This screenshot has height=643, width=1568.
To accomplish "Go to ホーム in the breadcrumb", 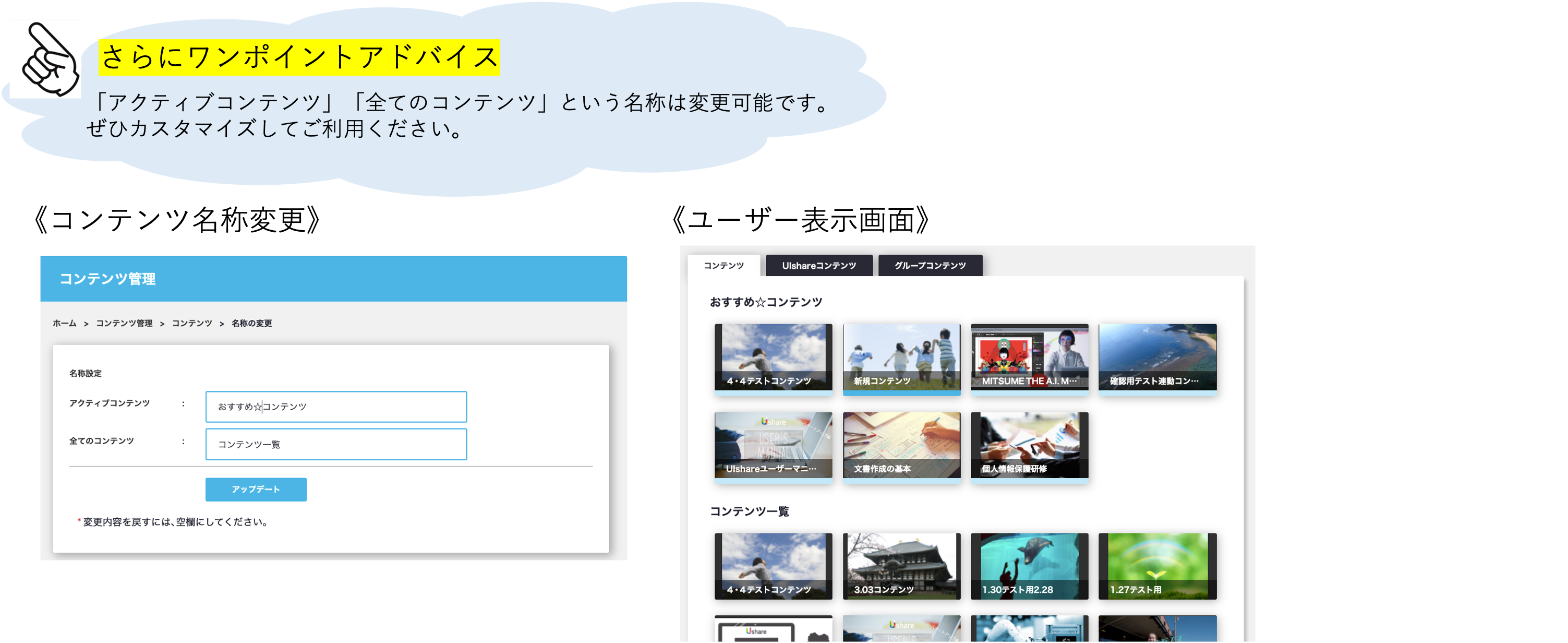I will (x=65, y=324).
